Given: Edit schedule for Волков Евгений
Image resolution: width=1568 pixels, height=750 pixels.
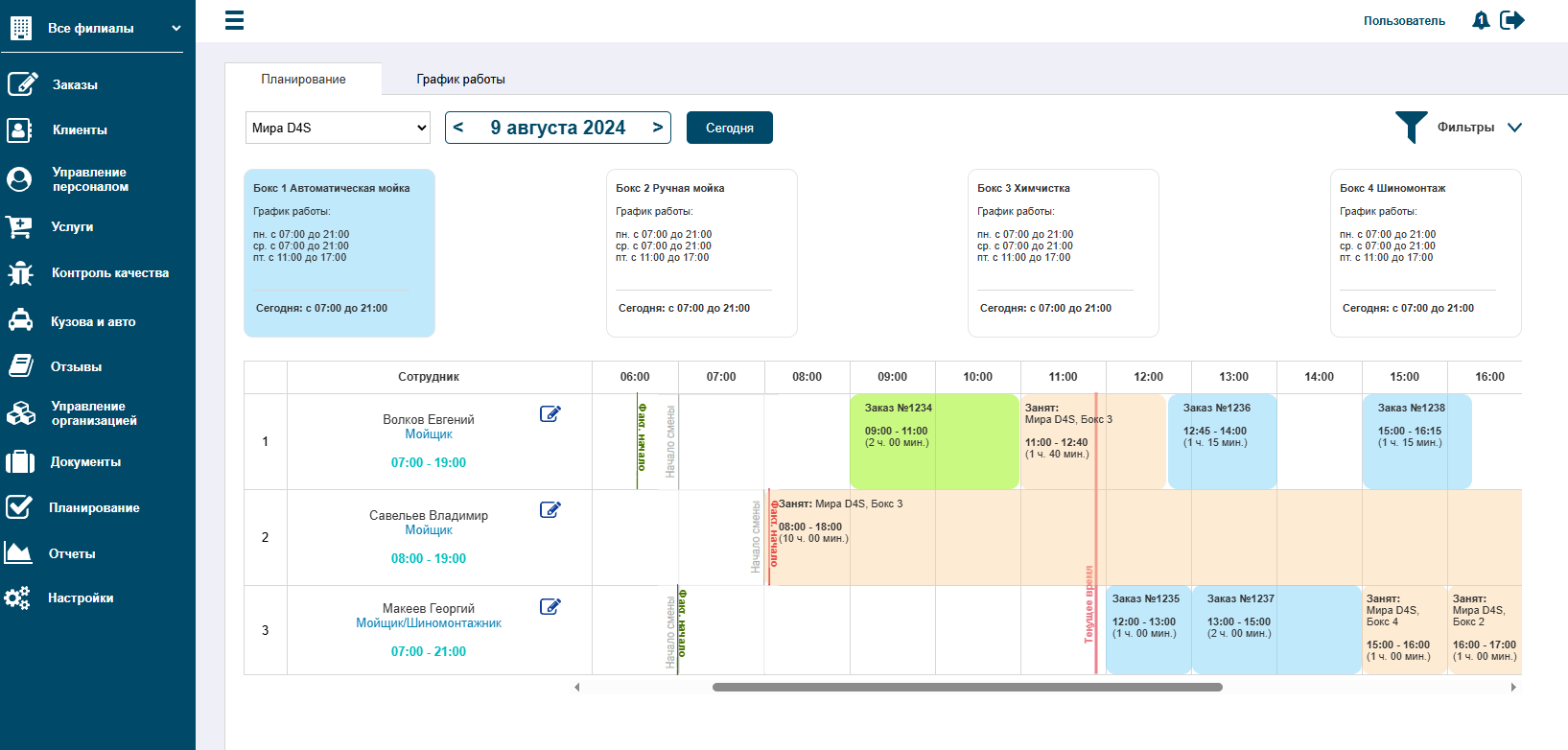Looking at the screenshot, I should (x=550, y=413).
